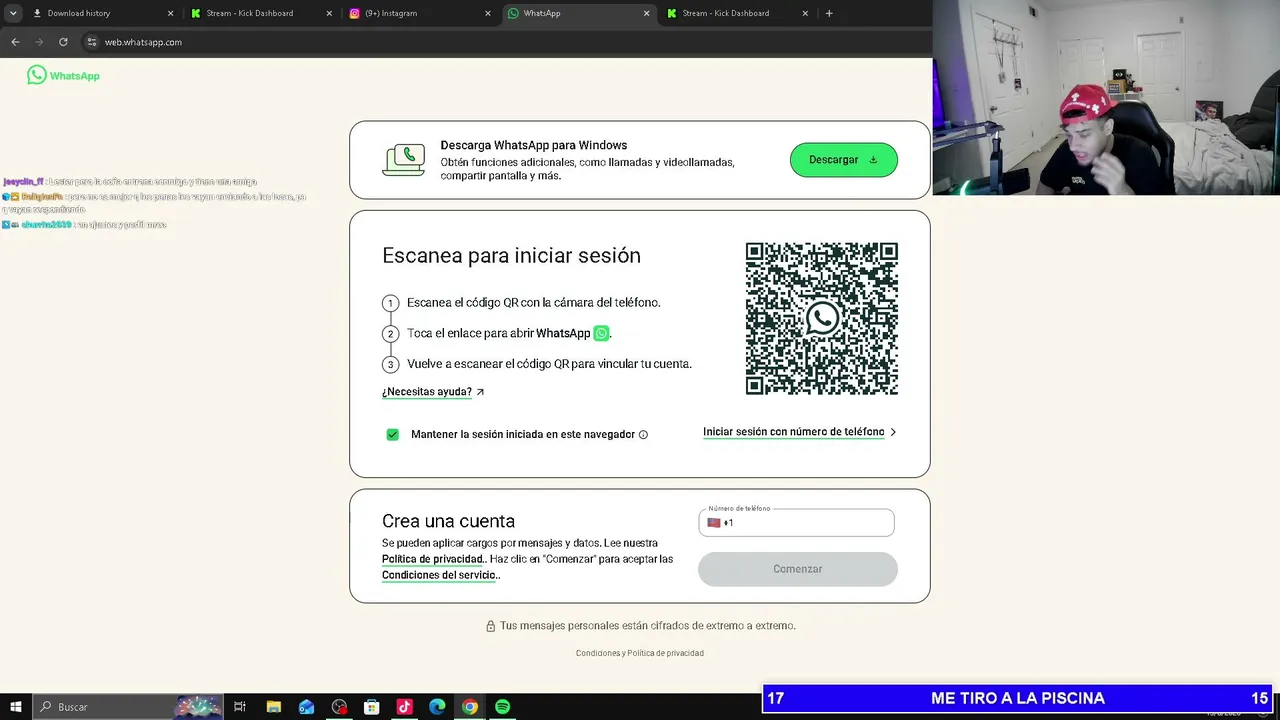Open the US flag country code selector
This screenshot has width=1280, height=720.
pyautogui.click(x=714, y=523)
